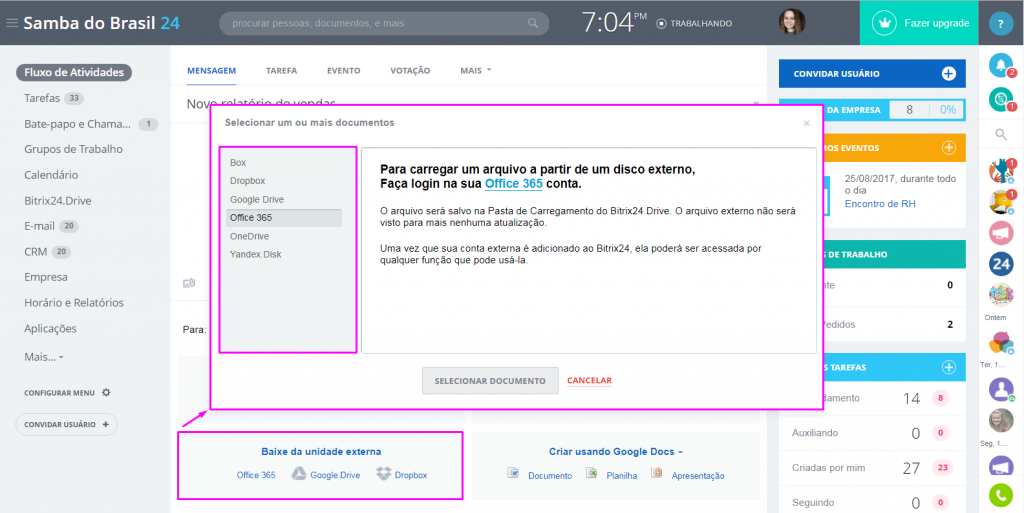
Task: Open the blue 24 circle chat icon
Action: point(1000,264)
